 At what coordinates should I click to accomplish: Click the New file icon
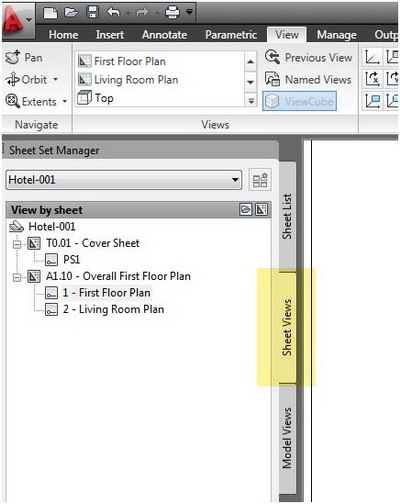point(50,13)
